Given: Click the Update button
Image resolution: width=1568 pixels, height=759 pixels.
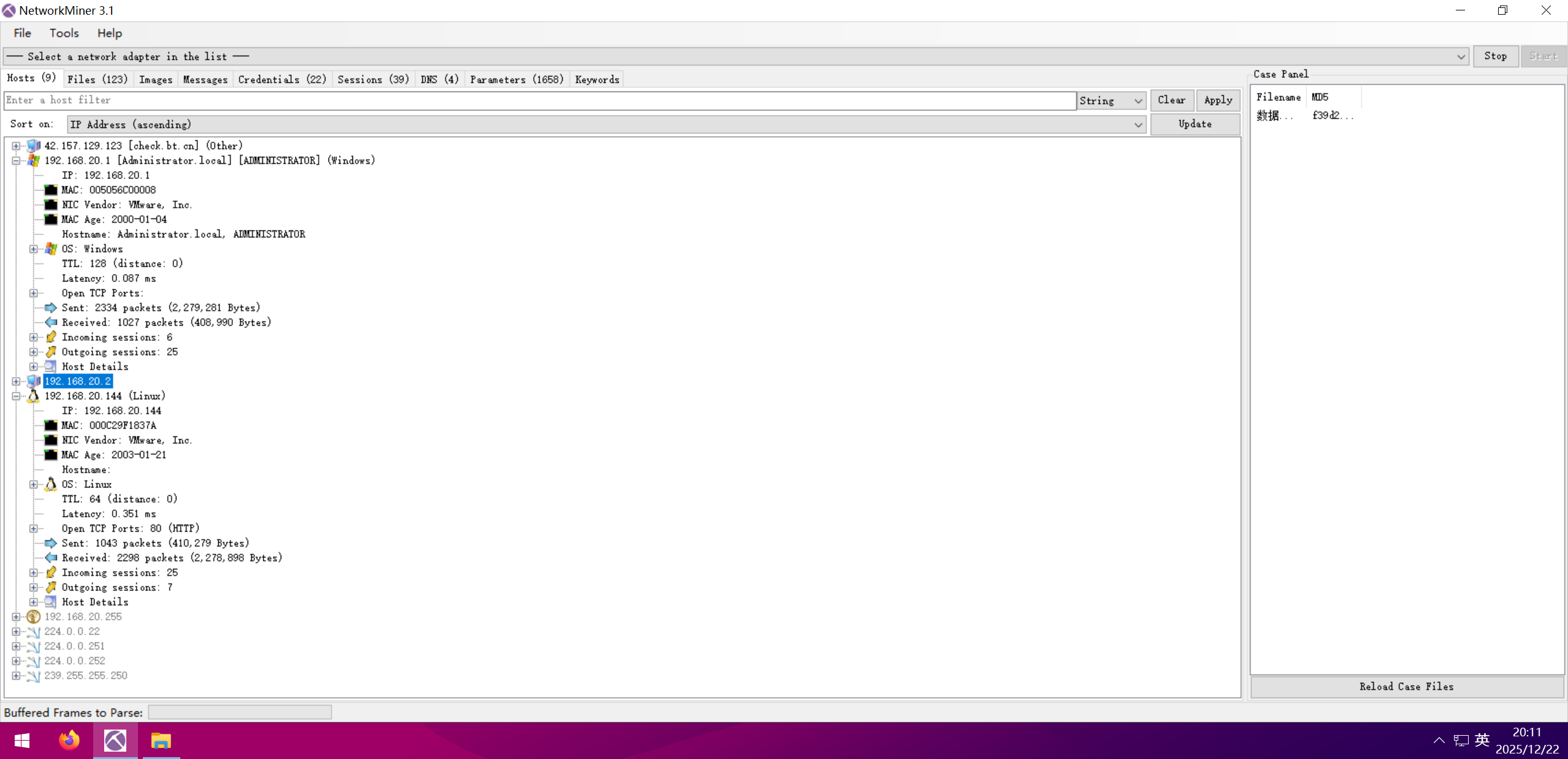Looking at the screenshot, I should coord(1195,124).
